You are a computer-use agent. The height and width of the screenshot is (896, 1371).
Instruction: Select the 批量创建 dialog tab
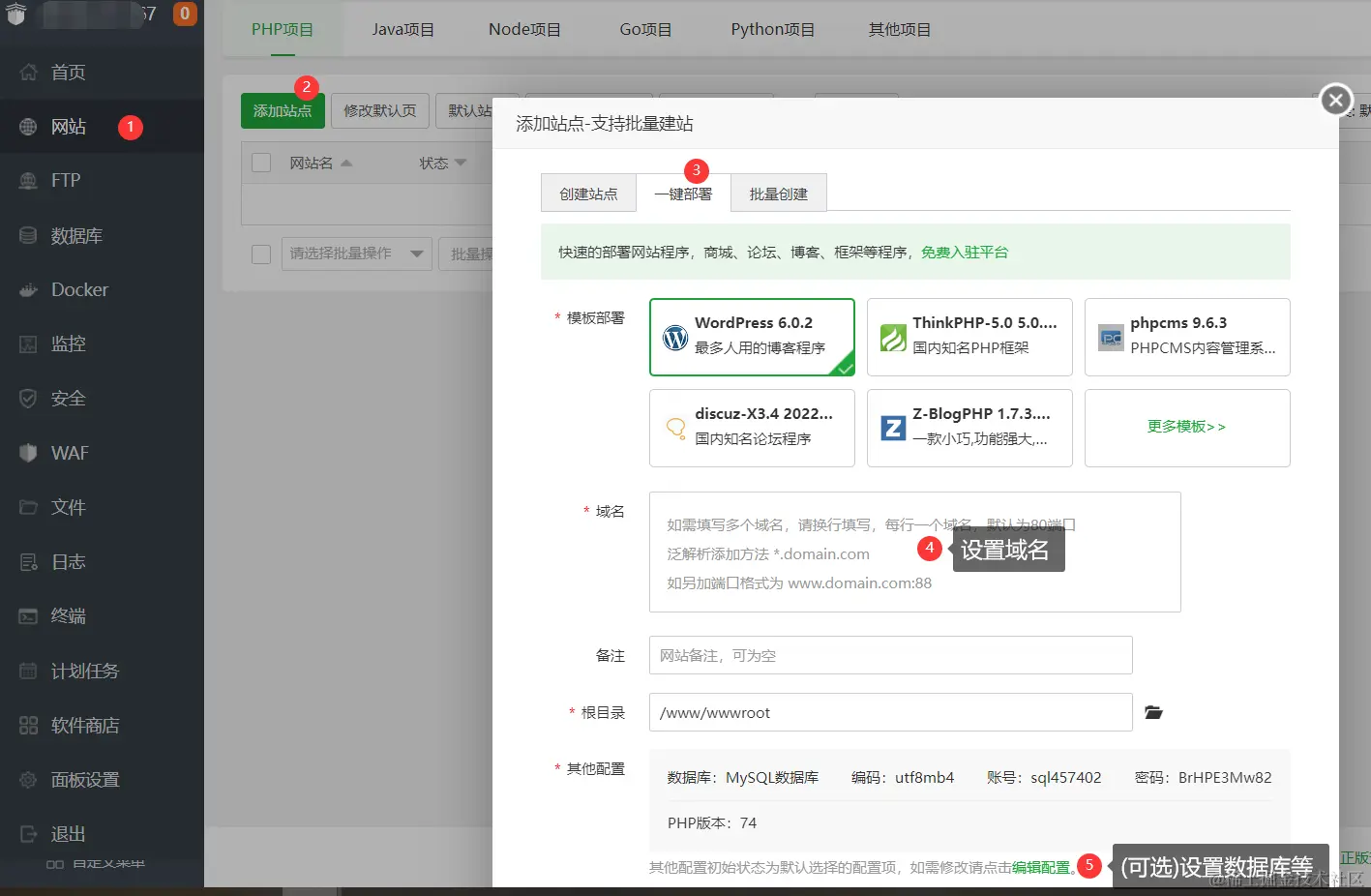coord(779,194)
